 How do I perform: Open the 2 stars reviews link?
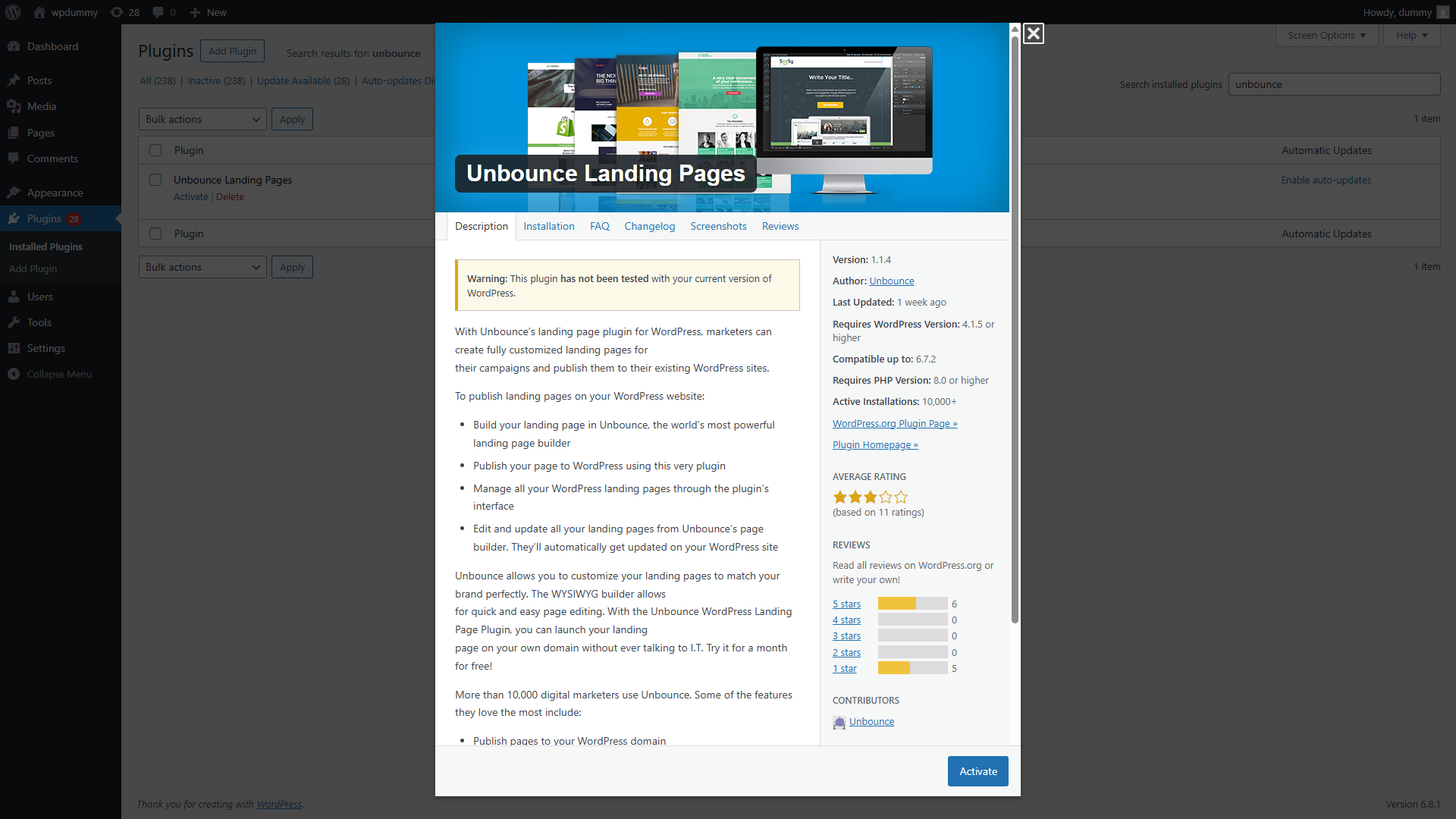pos(846,652)
